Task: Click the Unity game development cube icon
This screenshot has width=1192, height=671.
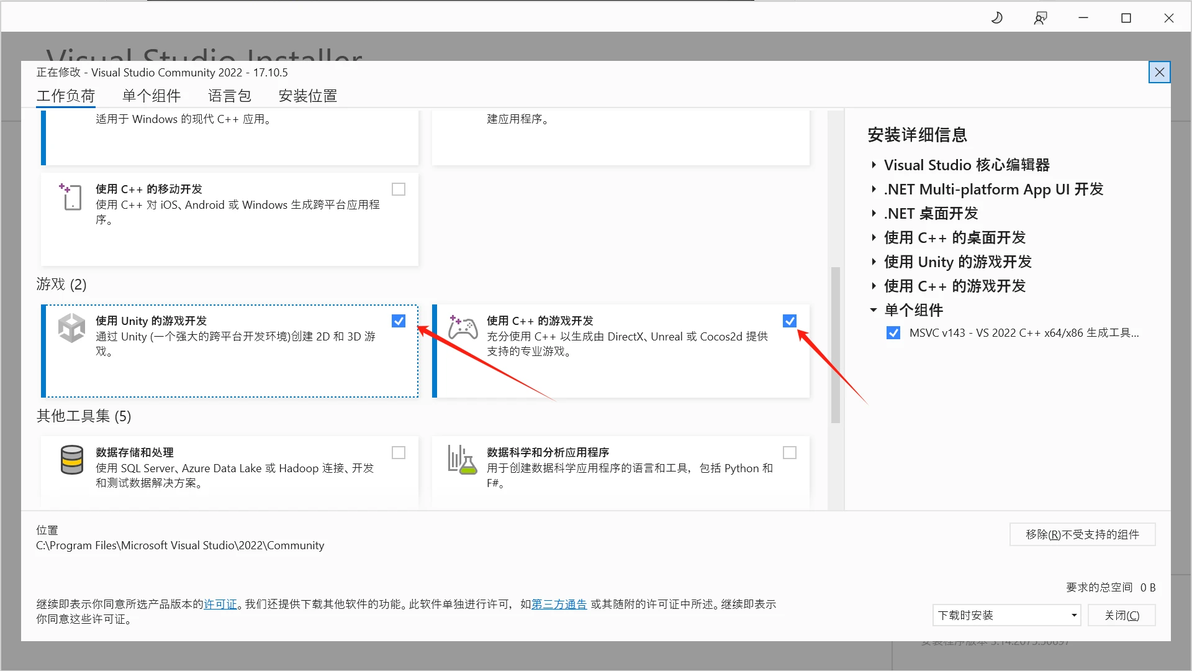Action: coord(71,328)
